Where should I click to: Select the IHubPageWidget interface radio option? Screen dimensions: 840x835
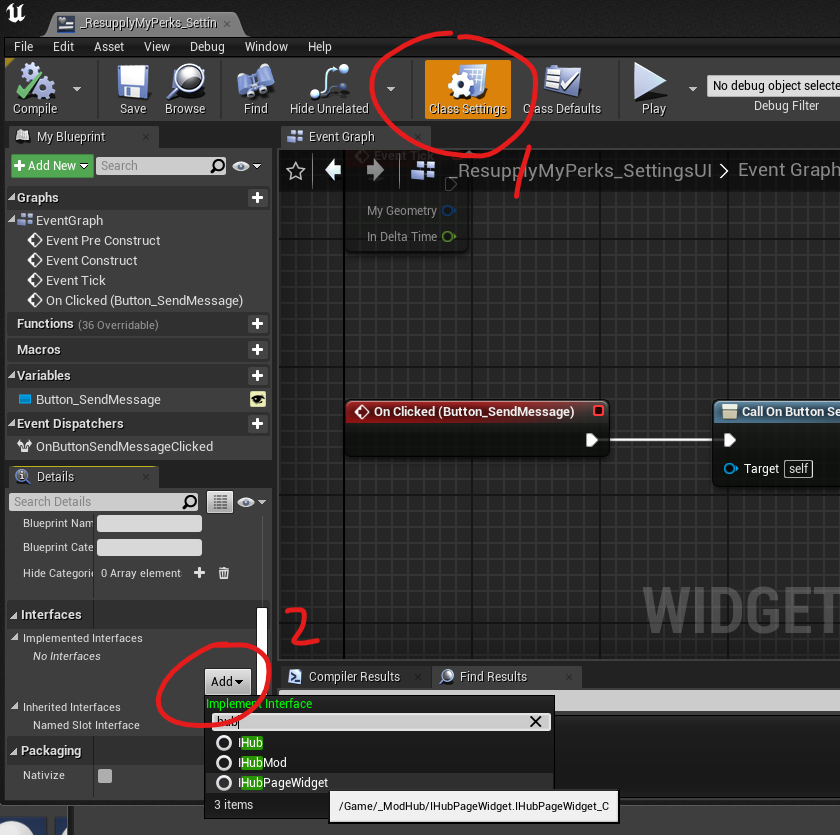224,783
